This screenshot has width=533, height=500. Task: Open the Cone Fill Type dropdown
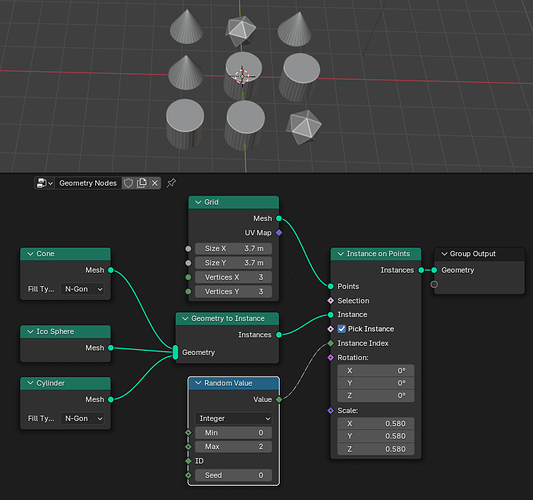pos(83,289)
